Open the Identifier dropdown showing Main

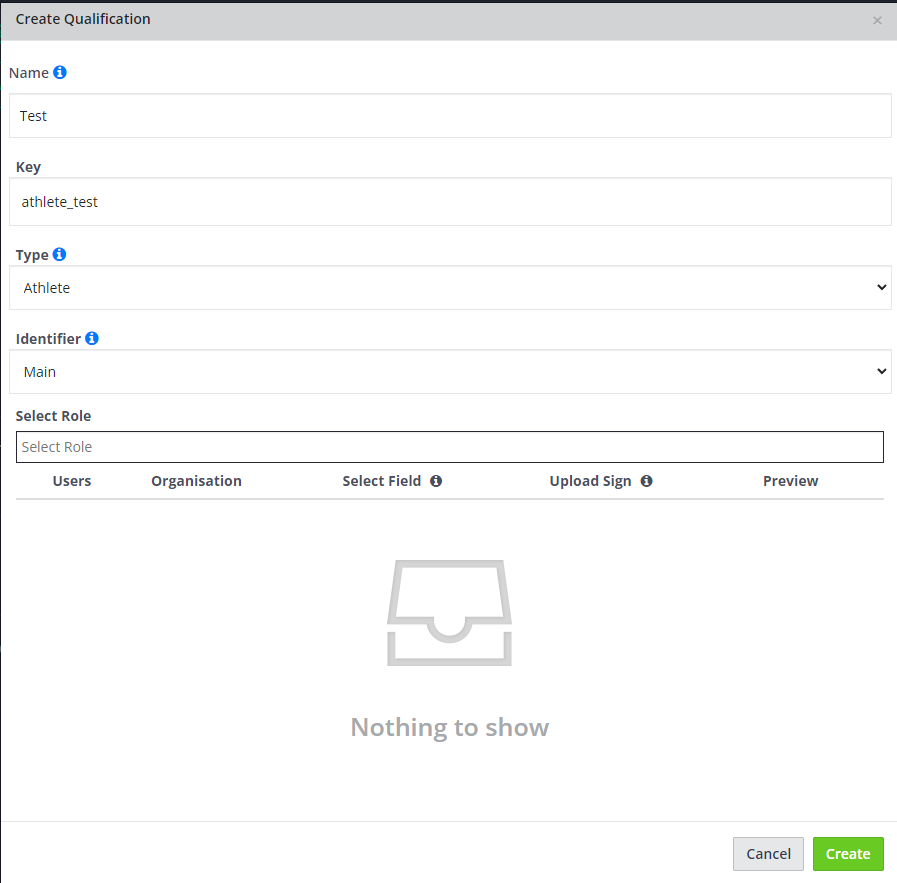pos(450,372)
